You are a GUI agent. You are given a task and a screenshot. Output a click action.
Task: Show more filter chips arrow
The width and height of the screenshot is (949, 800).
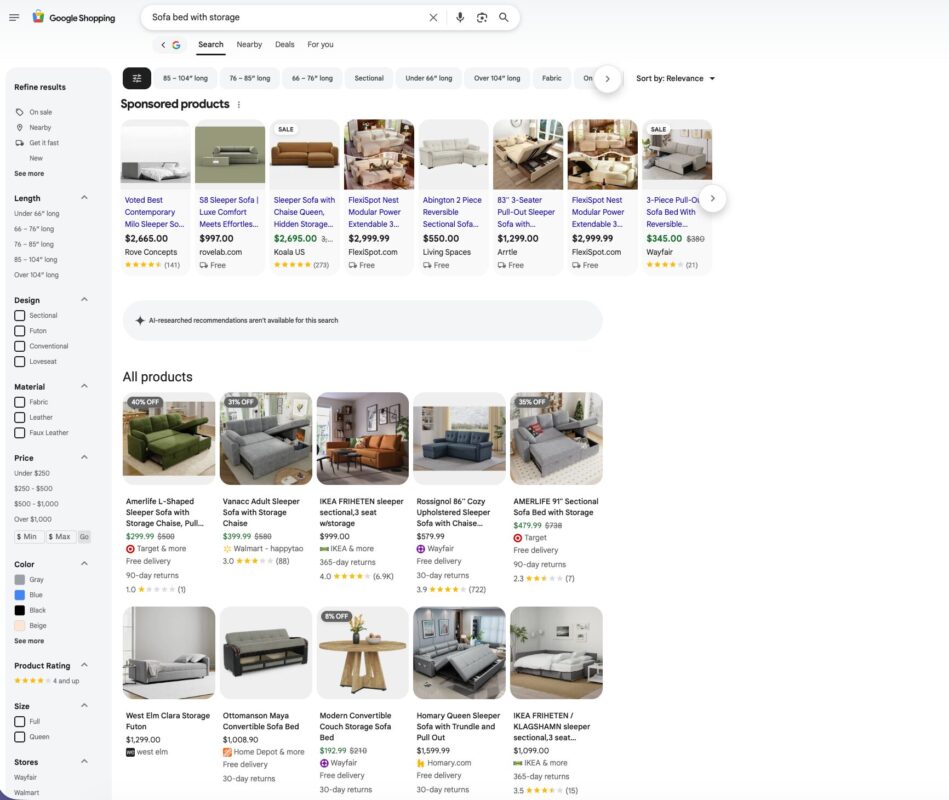tap(608, 79)
